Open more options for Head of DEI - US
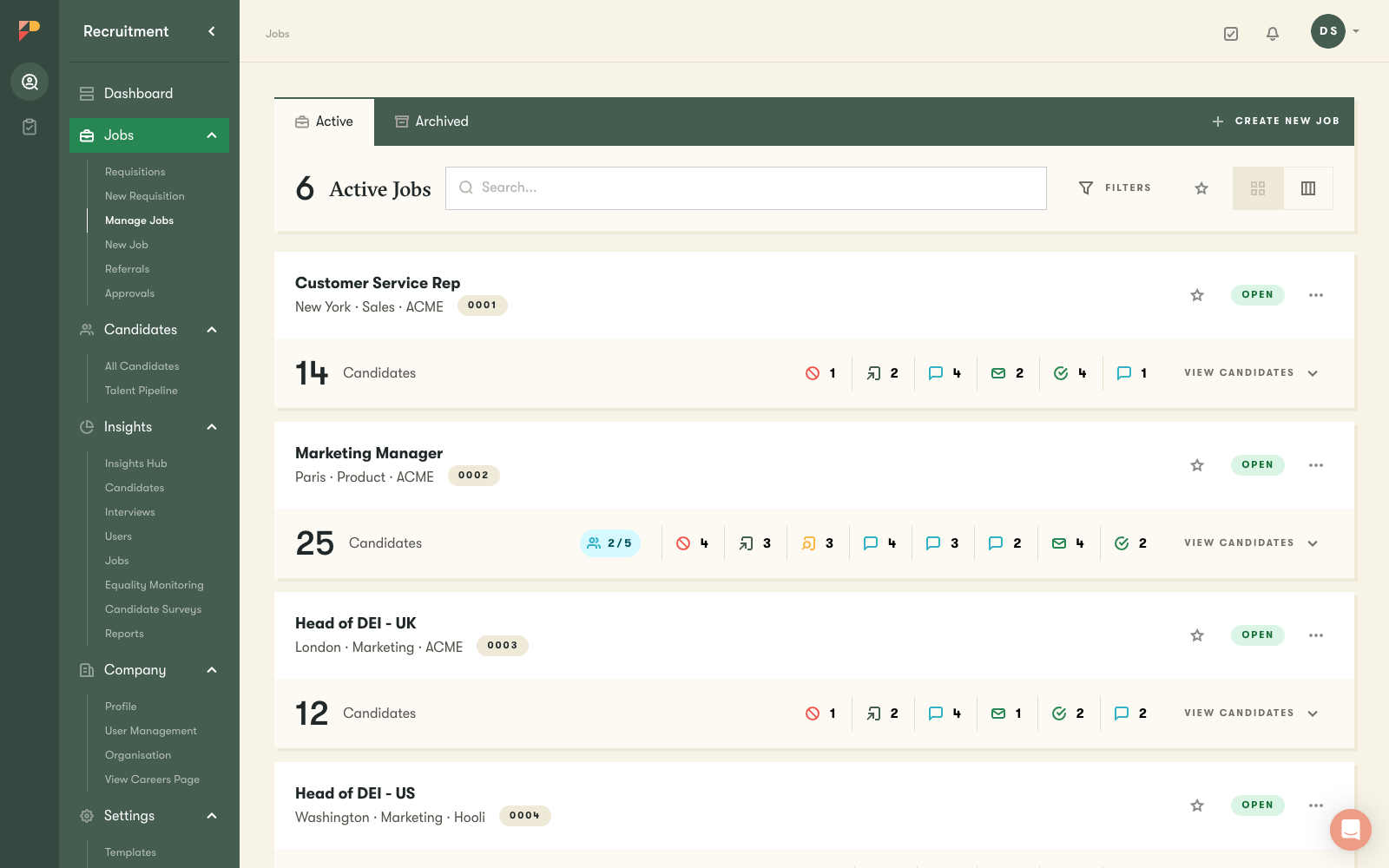 1316,806
